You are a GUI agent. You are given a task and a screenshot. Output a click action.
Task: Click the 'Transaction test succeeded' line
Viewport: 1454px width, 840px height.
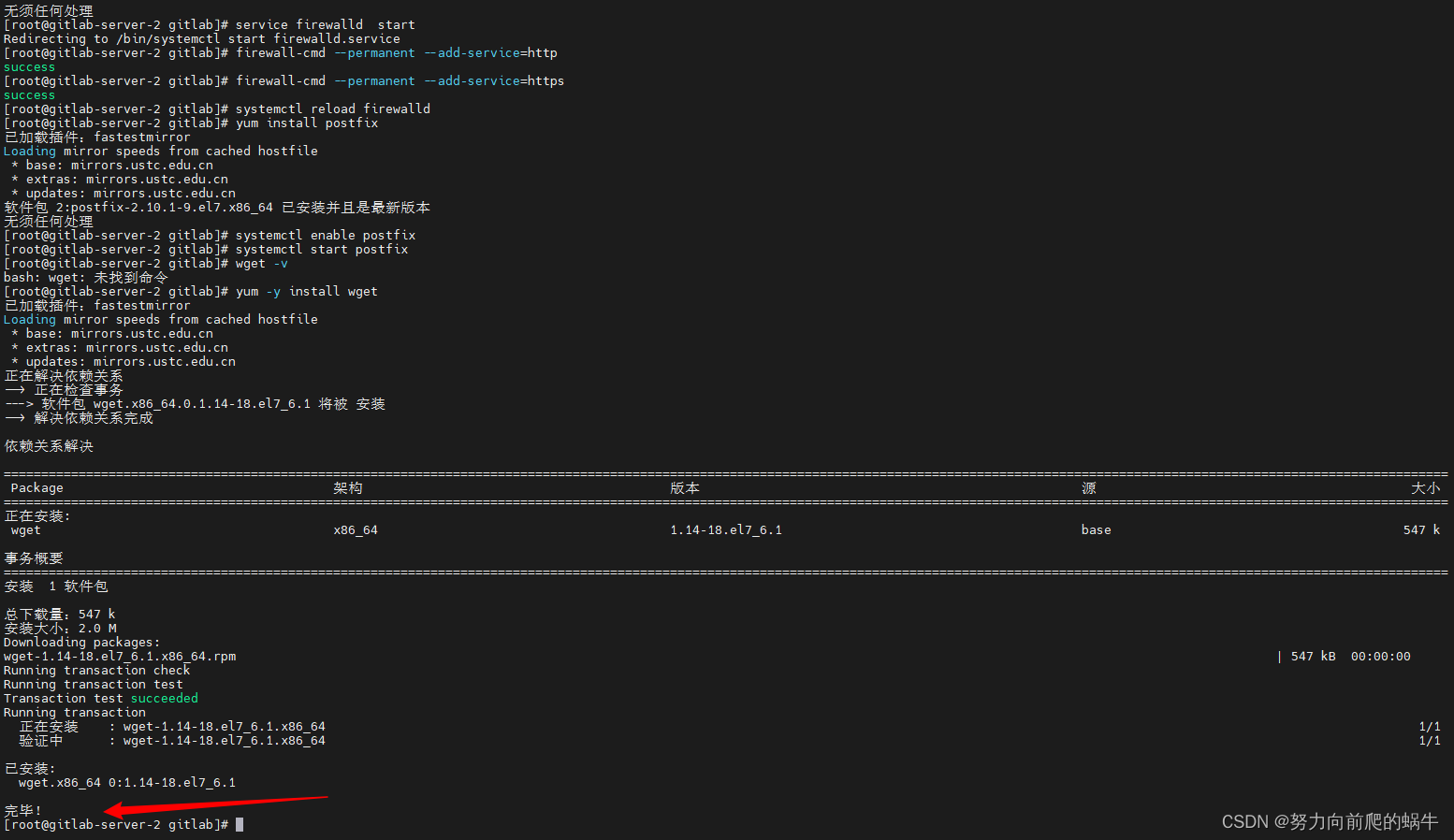pos(101,698)
